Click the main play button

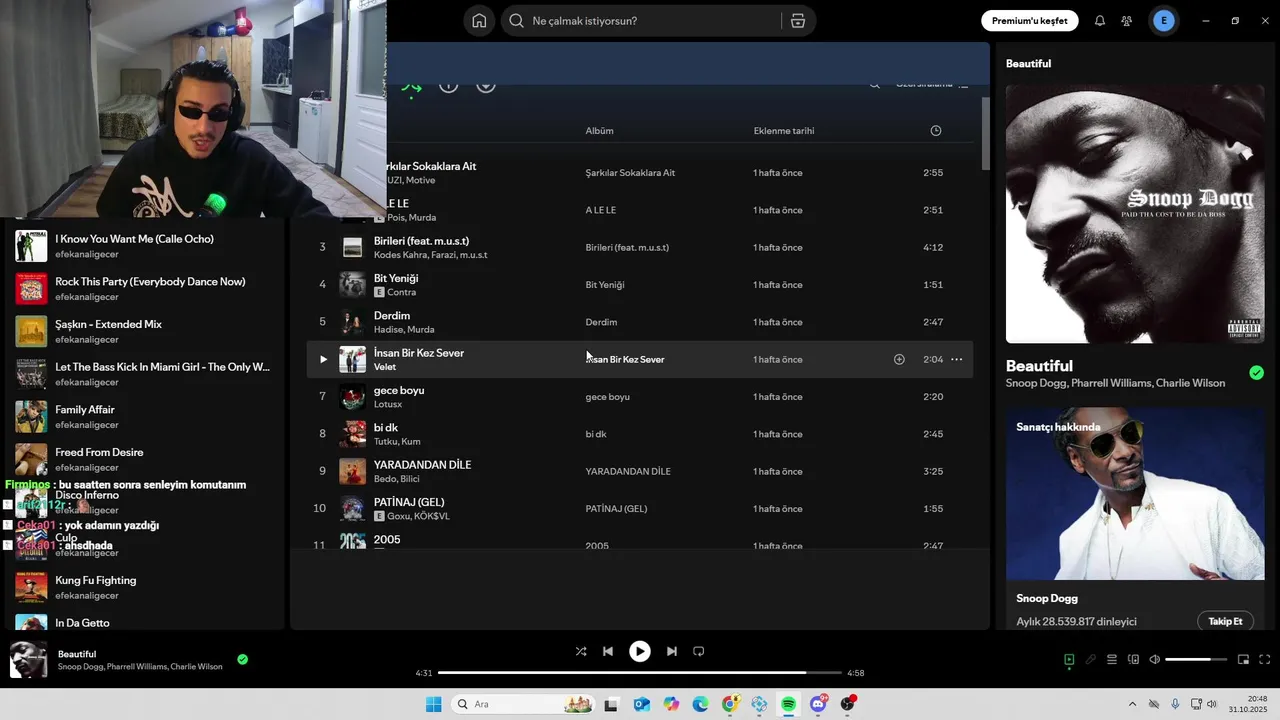(x=640, y=651)
